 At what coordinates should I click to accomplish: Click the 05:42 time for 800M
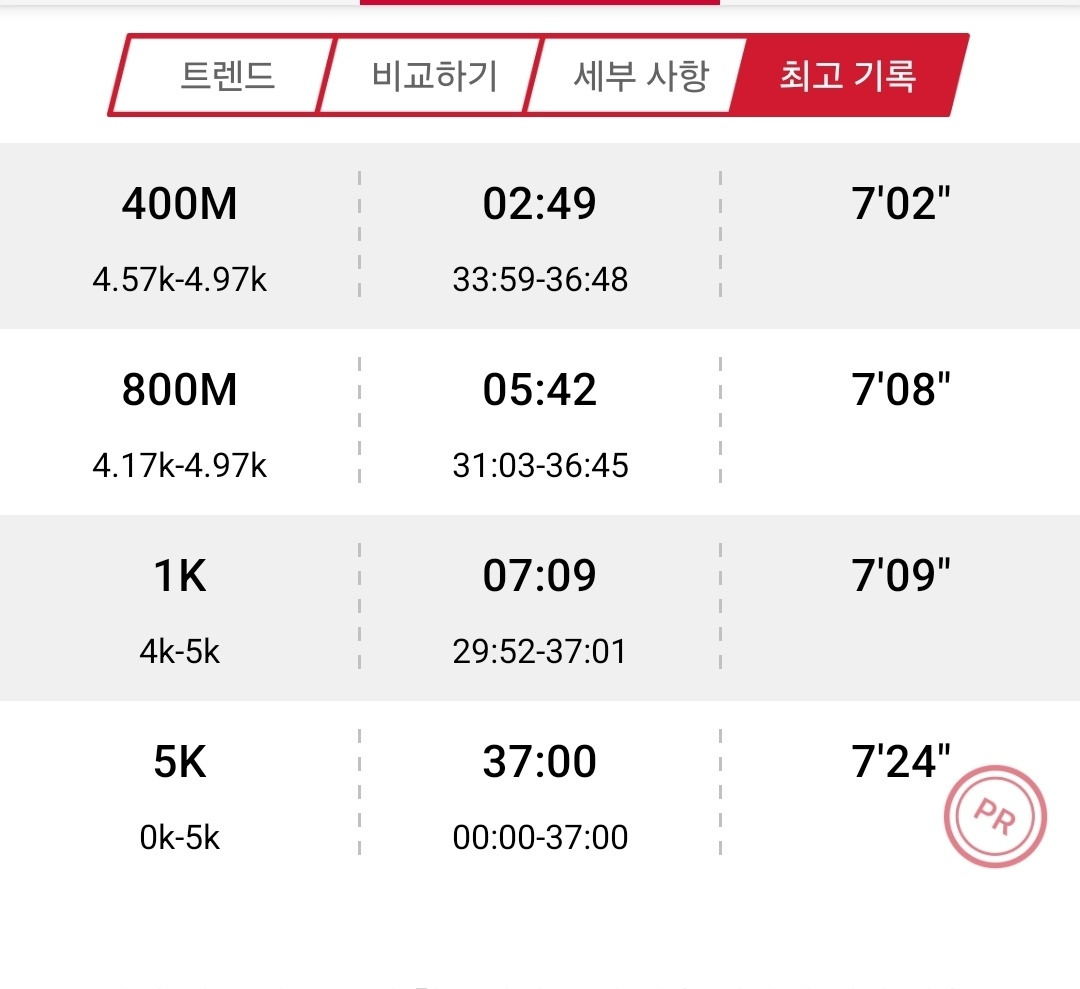pyautogui.click(x=540, y=390)
